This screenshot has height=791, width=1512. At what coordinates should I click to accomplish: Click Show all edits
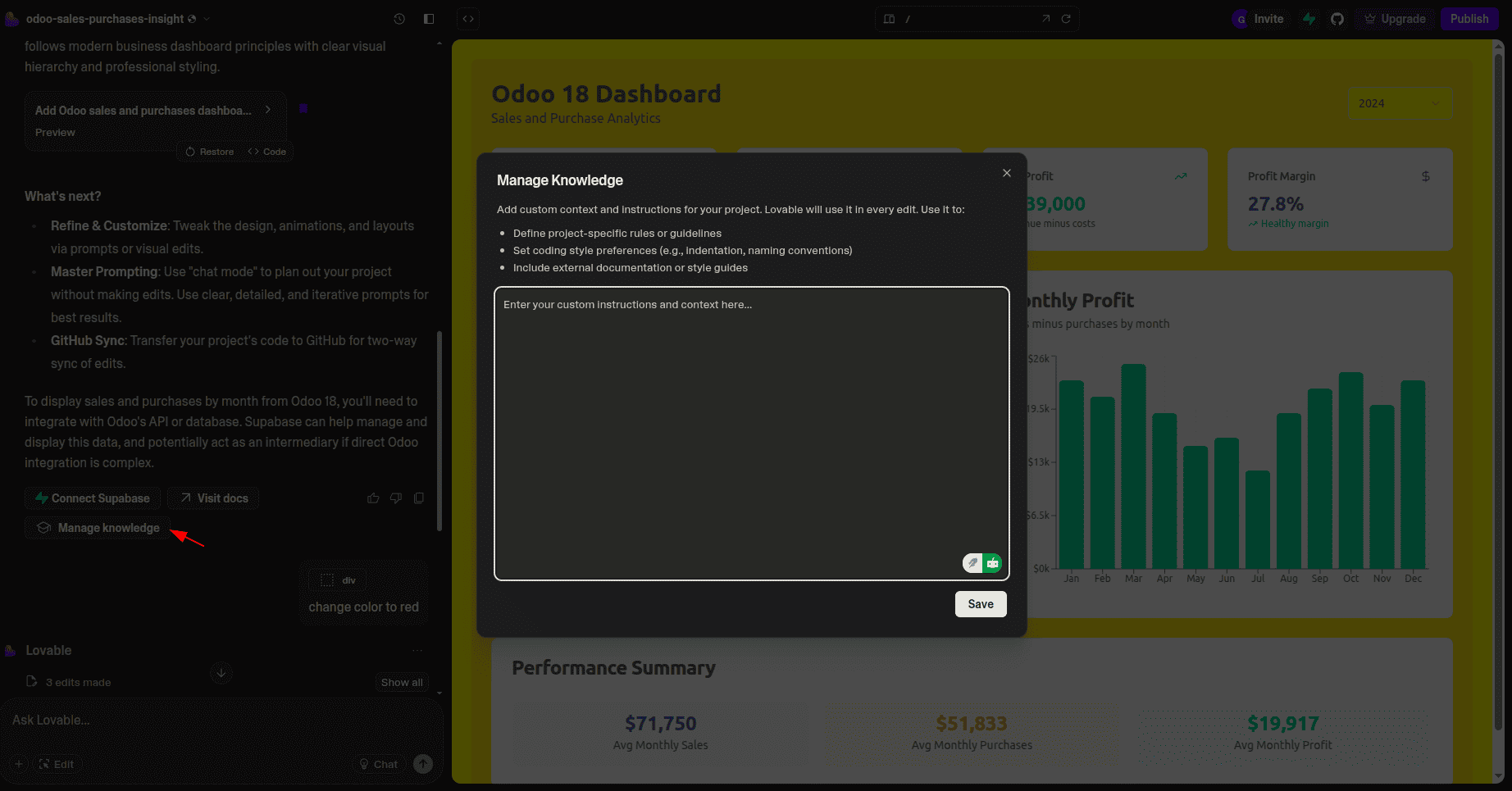pos(402,682)
